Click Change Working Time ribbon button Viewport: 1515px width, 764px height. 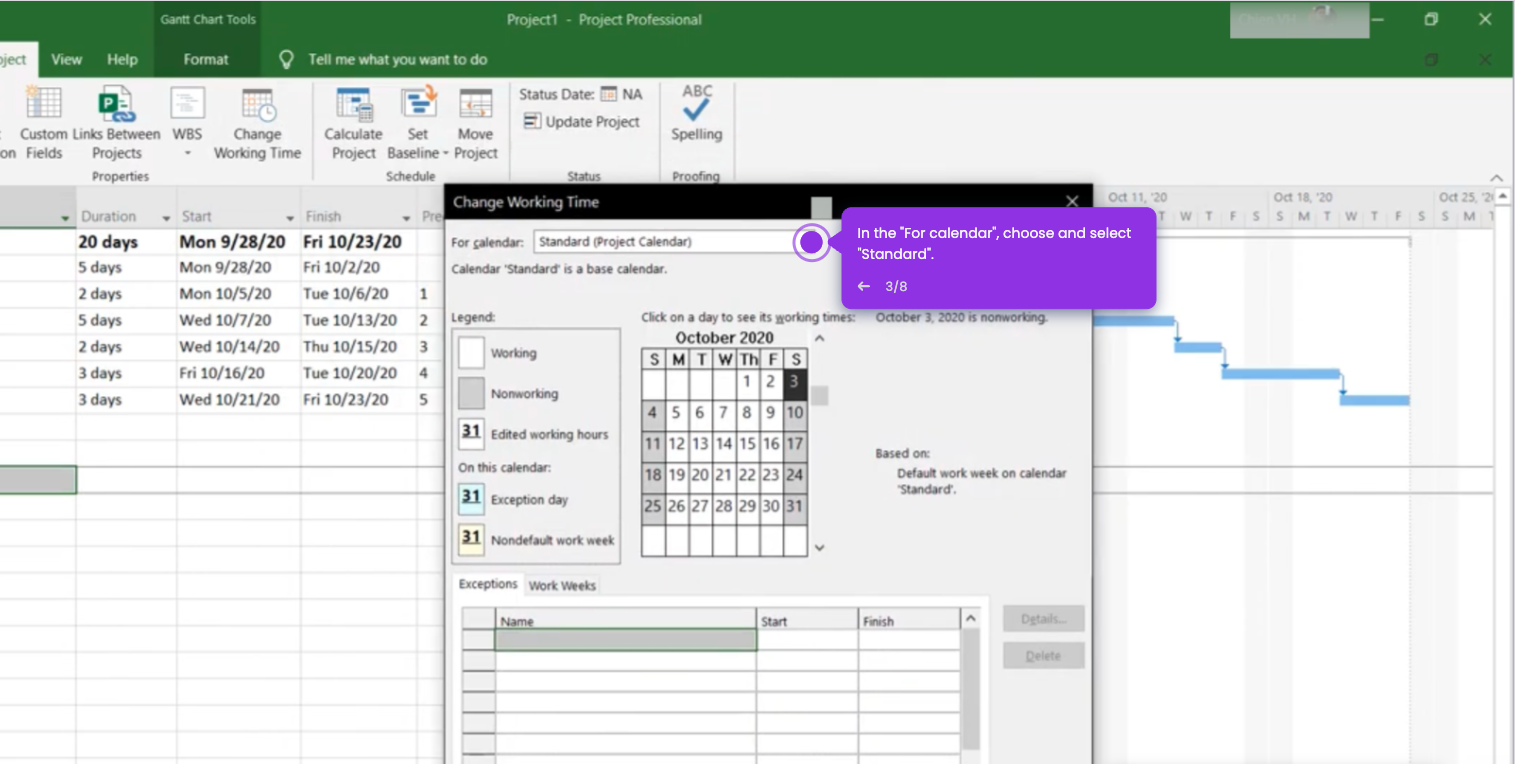click(257, 123)
